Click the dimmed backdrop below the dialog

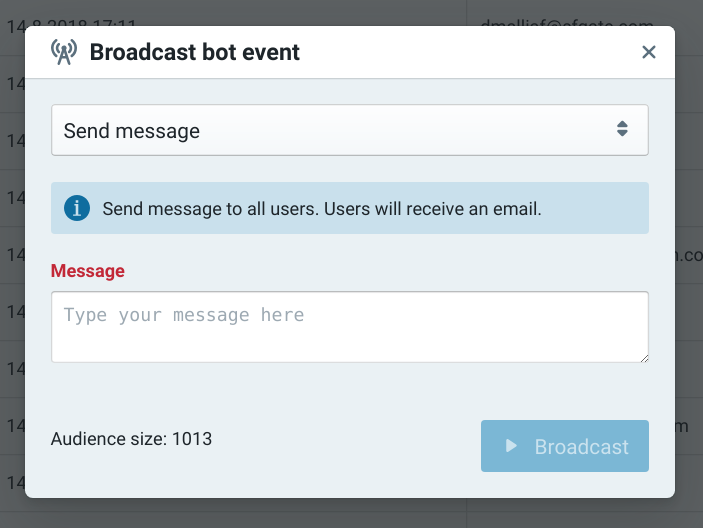click(x=350, y=513)
